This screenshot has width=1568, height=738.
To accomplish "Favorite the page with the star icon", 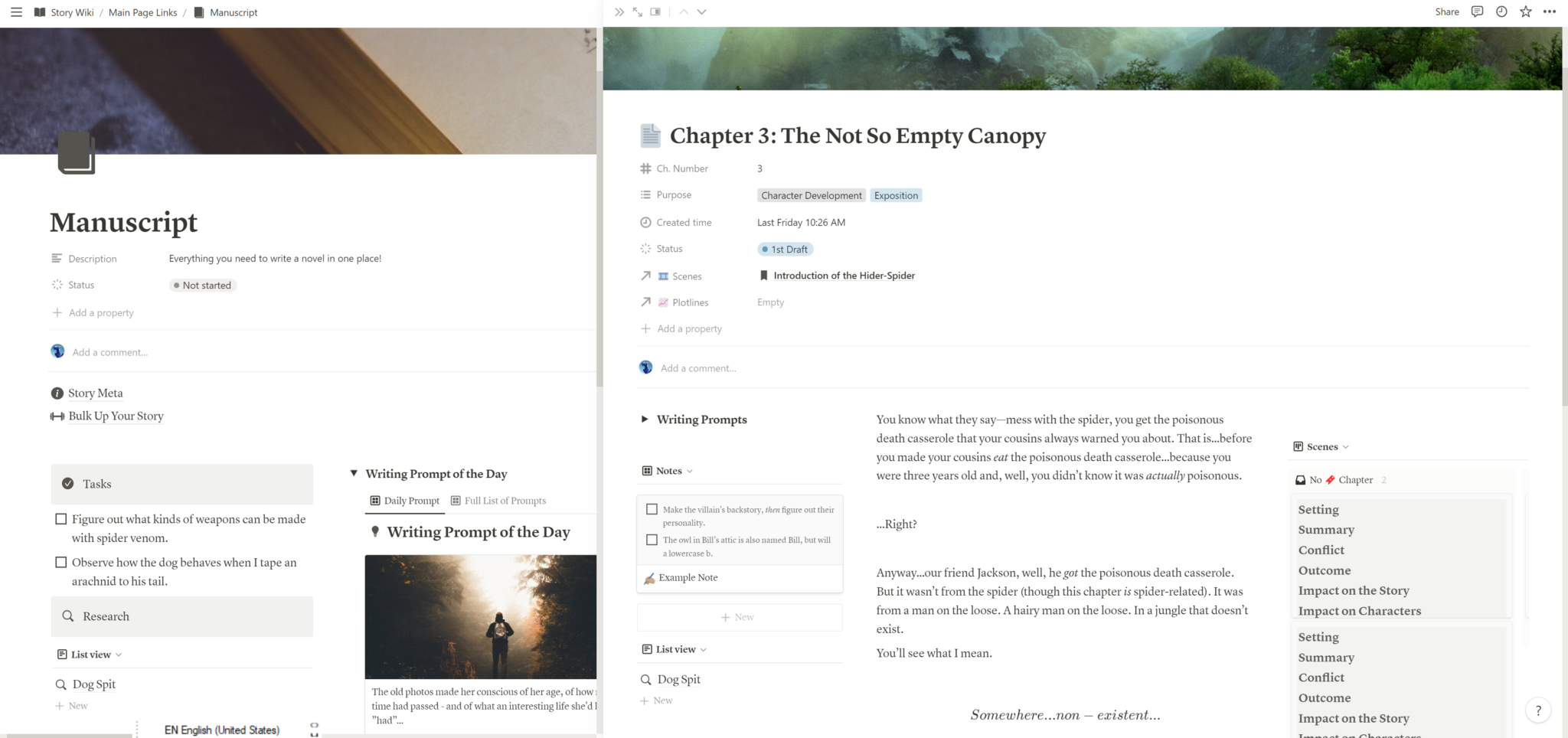I will (1525, 11).
